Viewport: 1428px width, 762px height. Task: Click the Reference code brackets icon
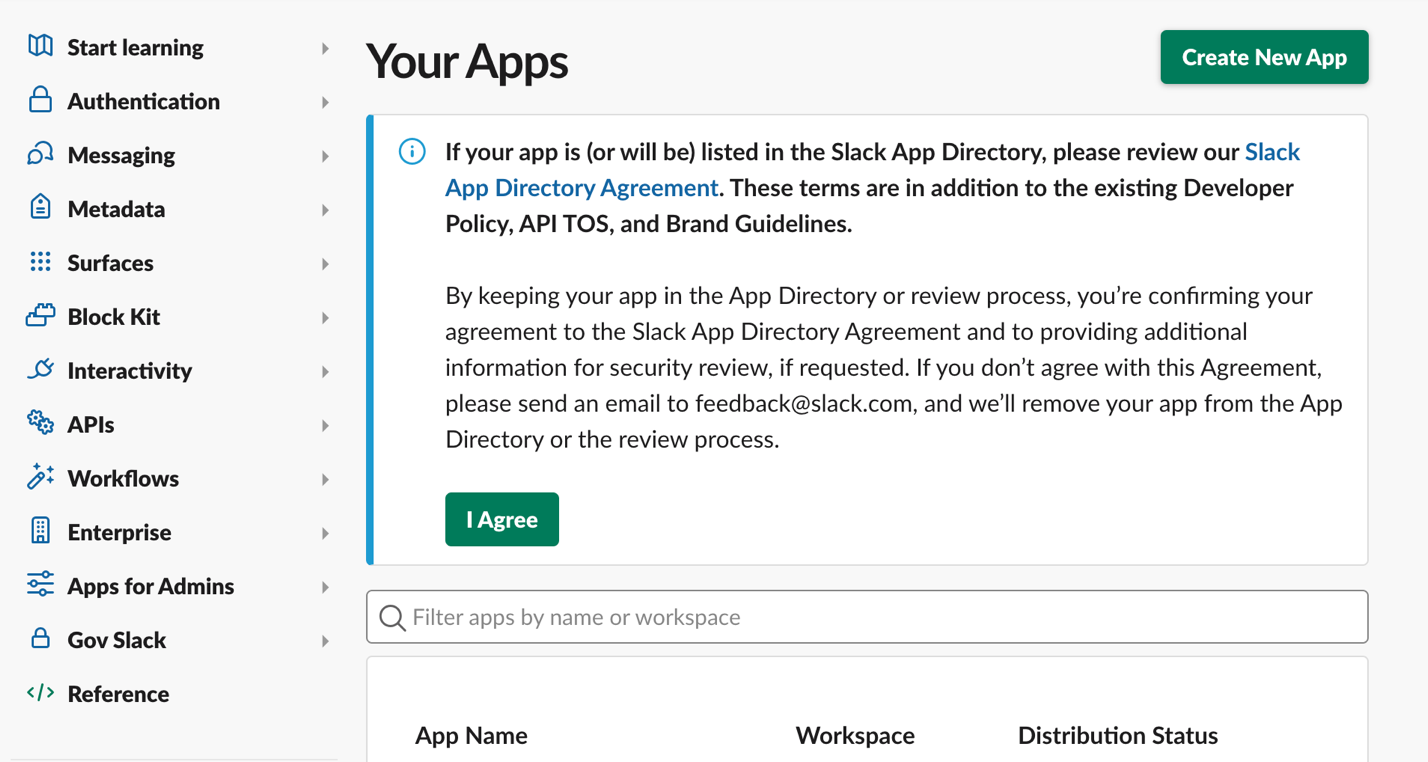pos(40,693)
